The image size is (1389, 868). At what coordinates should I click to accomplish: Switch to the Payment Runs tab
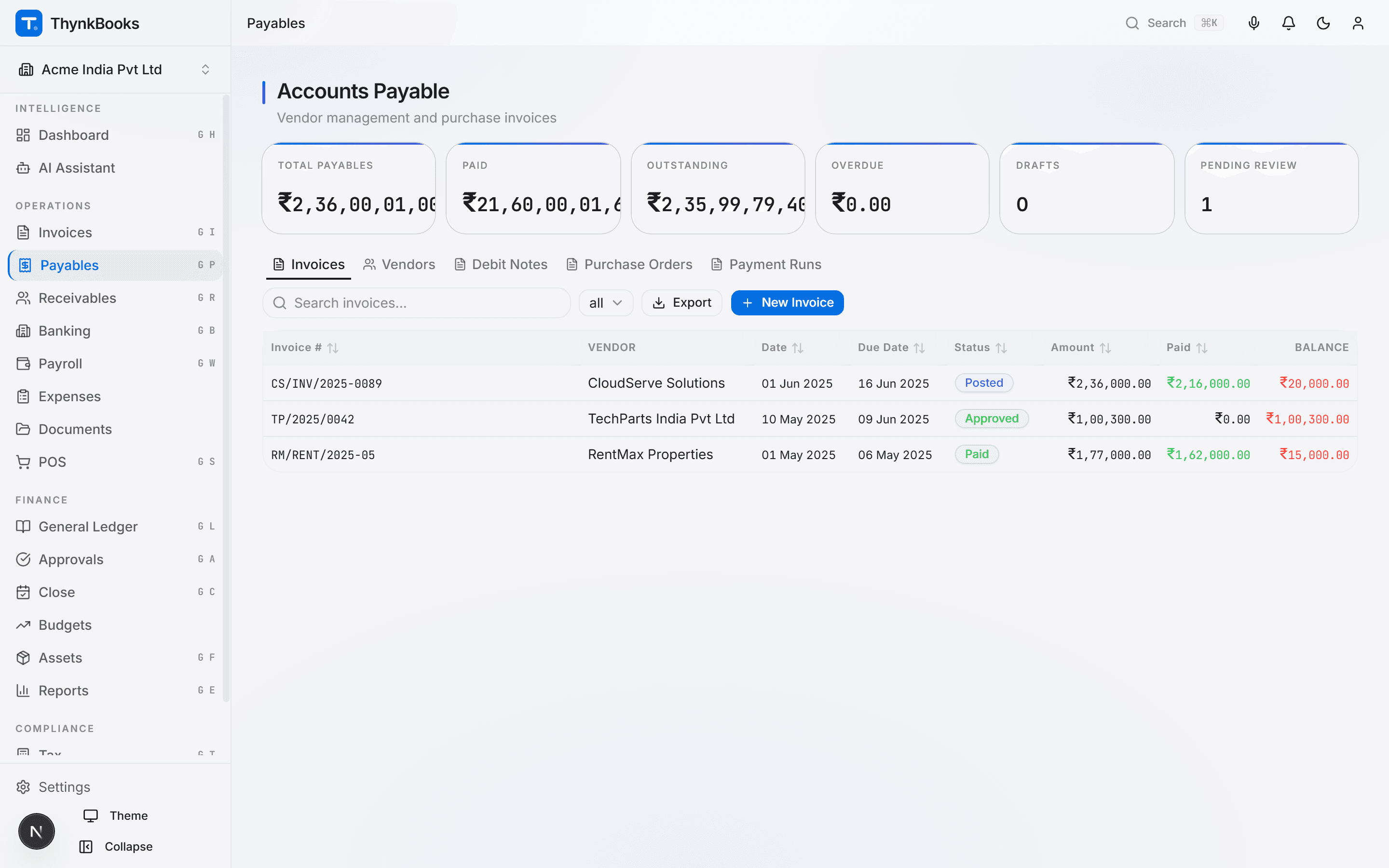point(766,265)
